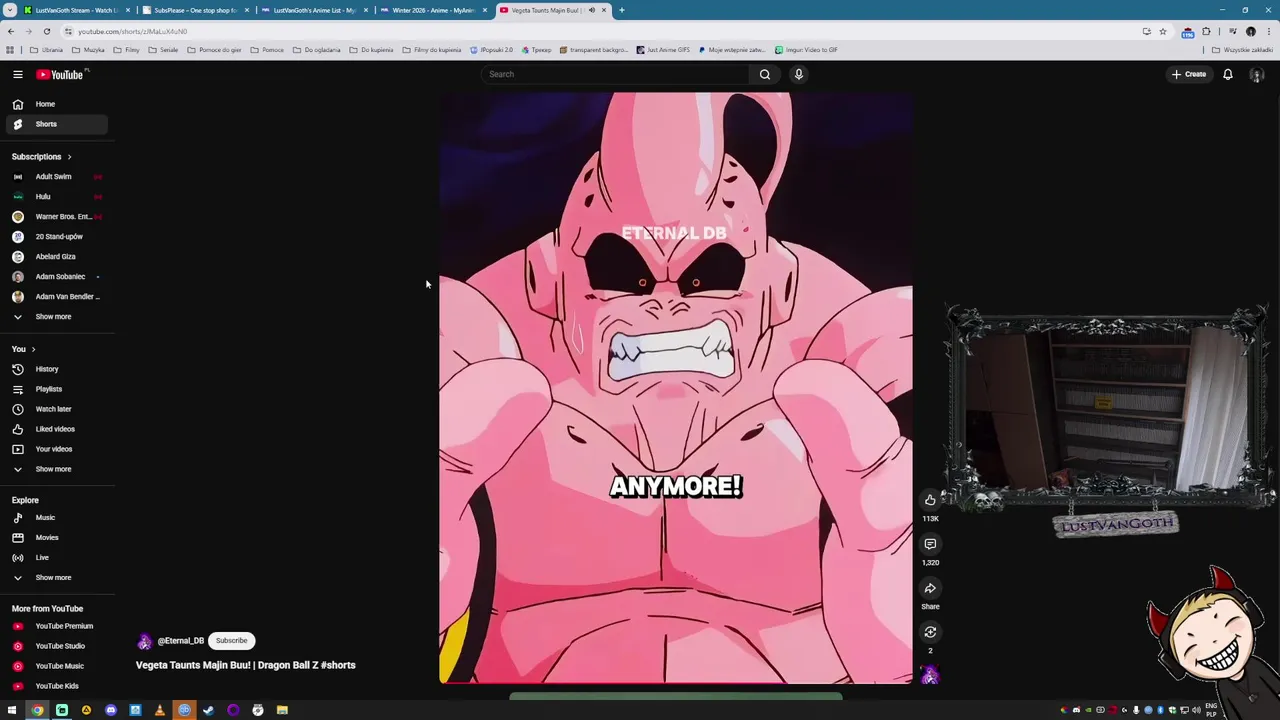
Task: Open Wszystkie zakładki bookmarks folder
Action: [1242, 50]
